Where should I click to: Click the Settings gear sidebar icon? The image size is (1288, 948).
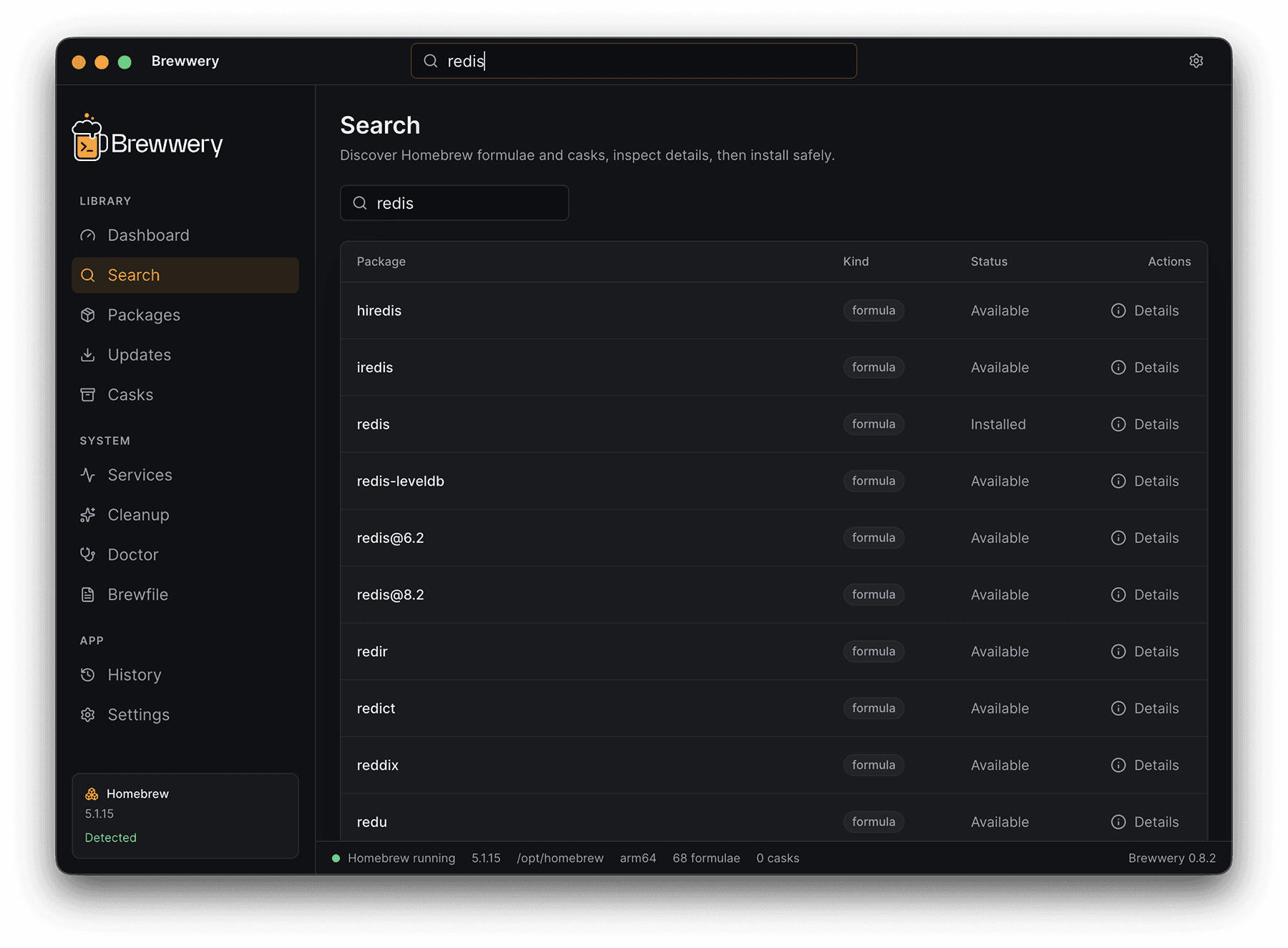(x=88, y=715)
